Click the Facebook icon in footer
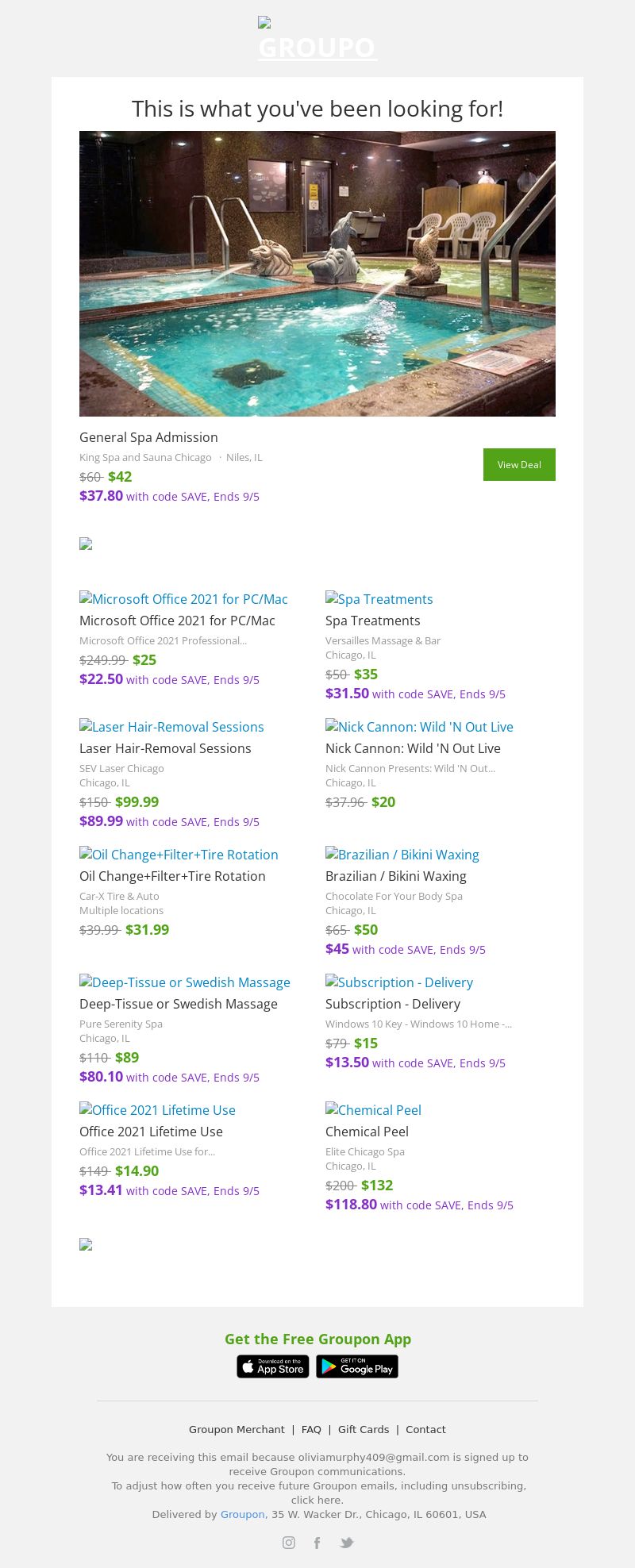The height and width of the screenshot is (1568, 635). (317, 1543)
